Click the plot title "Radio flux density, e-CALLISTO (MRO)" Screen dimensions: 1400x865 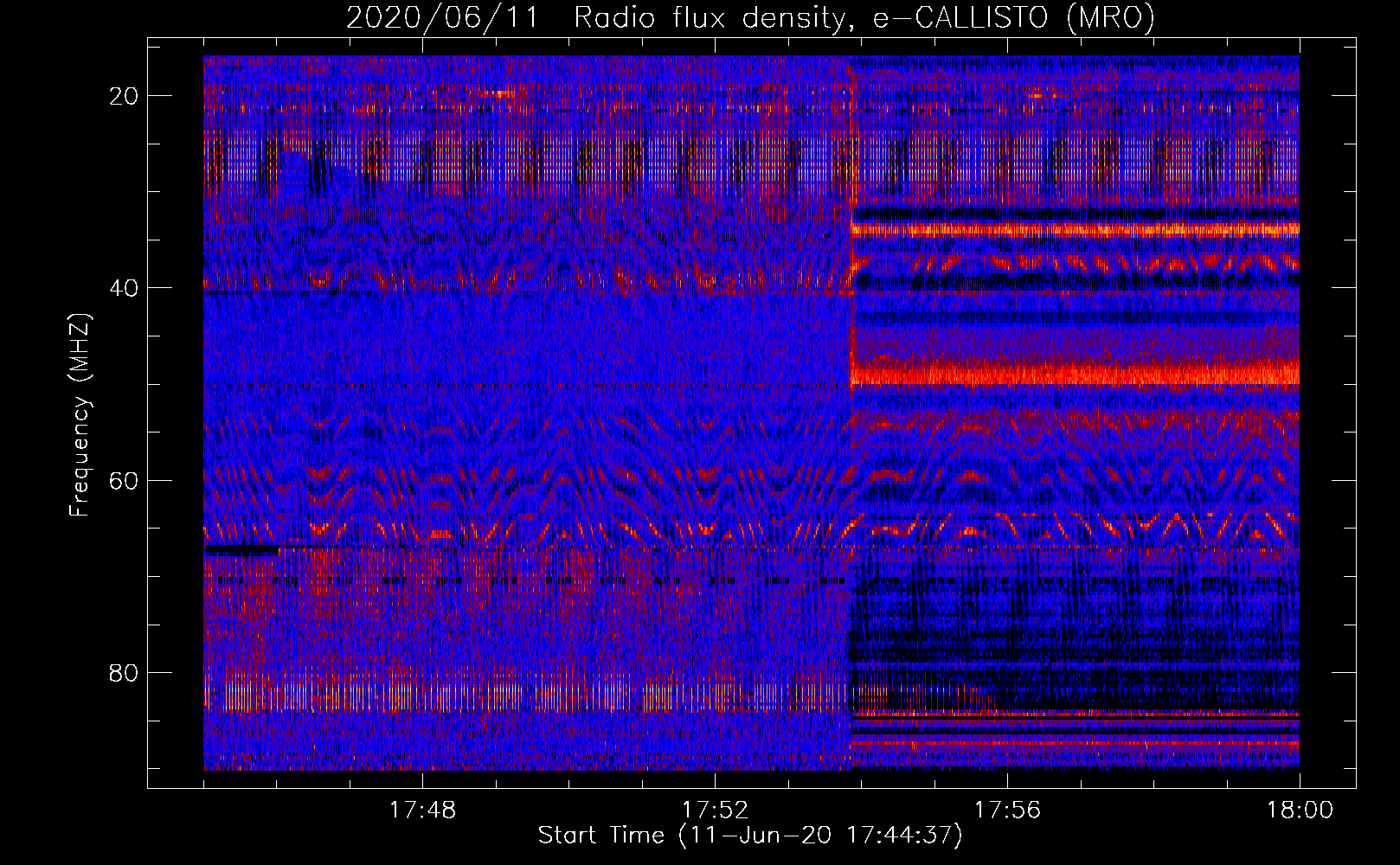click(x=864, y=18)
